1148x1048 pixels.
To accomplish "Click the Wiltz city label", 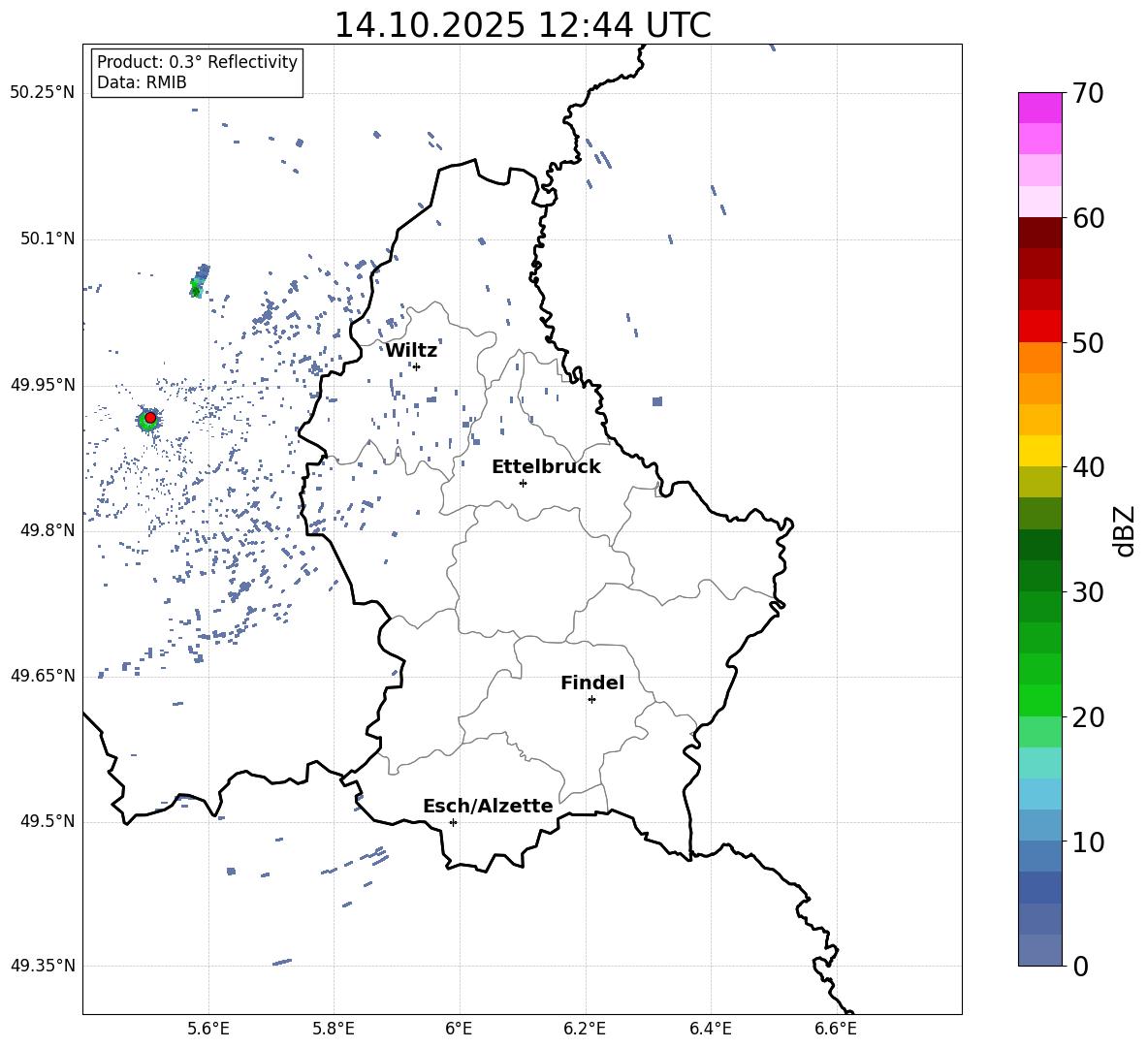I will pyautogui.click(x=411, y=351).
